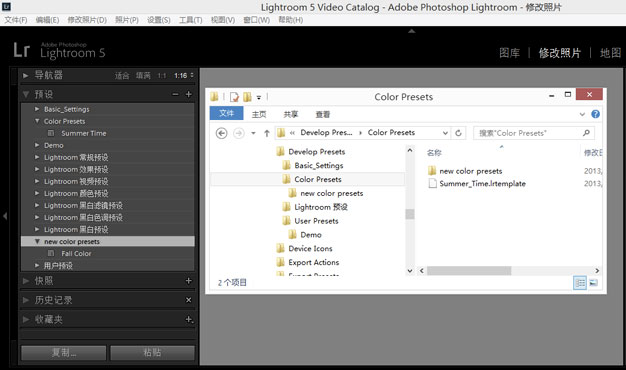Expand the 快照 panel
Screen dimensions: 626x370
tap(26, 281)
